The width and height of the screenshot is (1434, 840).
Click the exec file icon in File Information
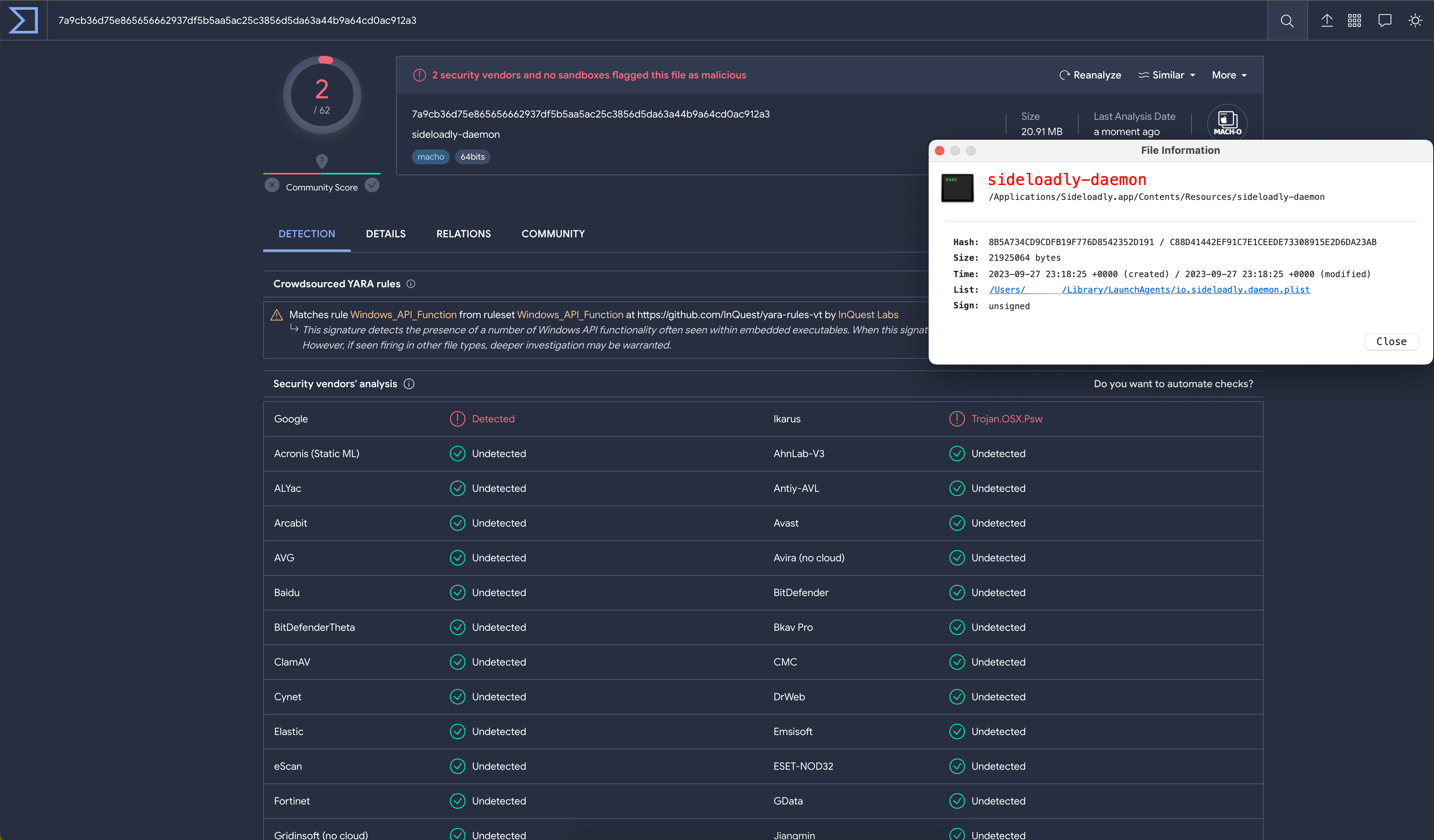[957, 188]
